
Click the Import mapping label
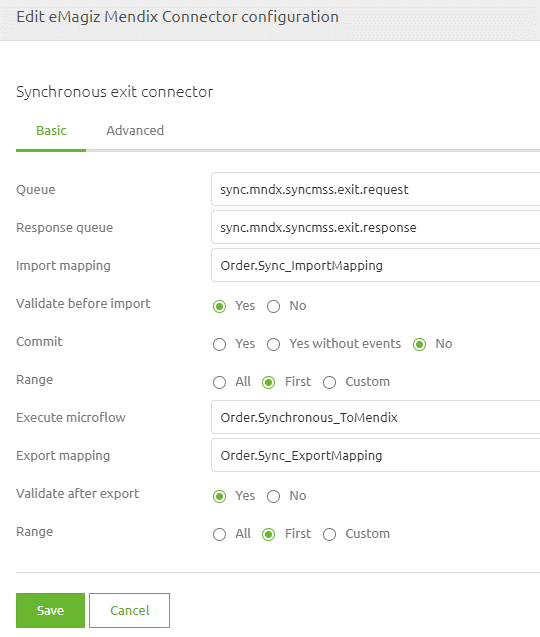pos(63,266)
